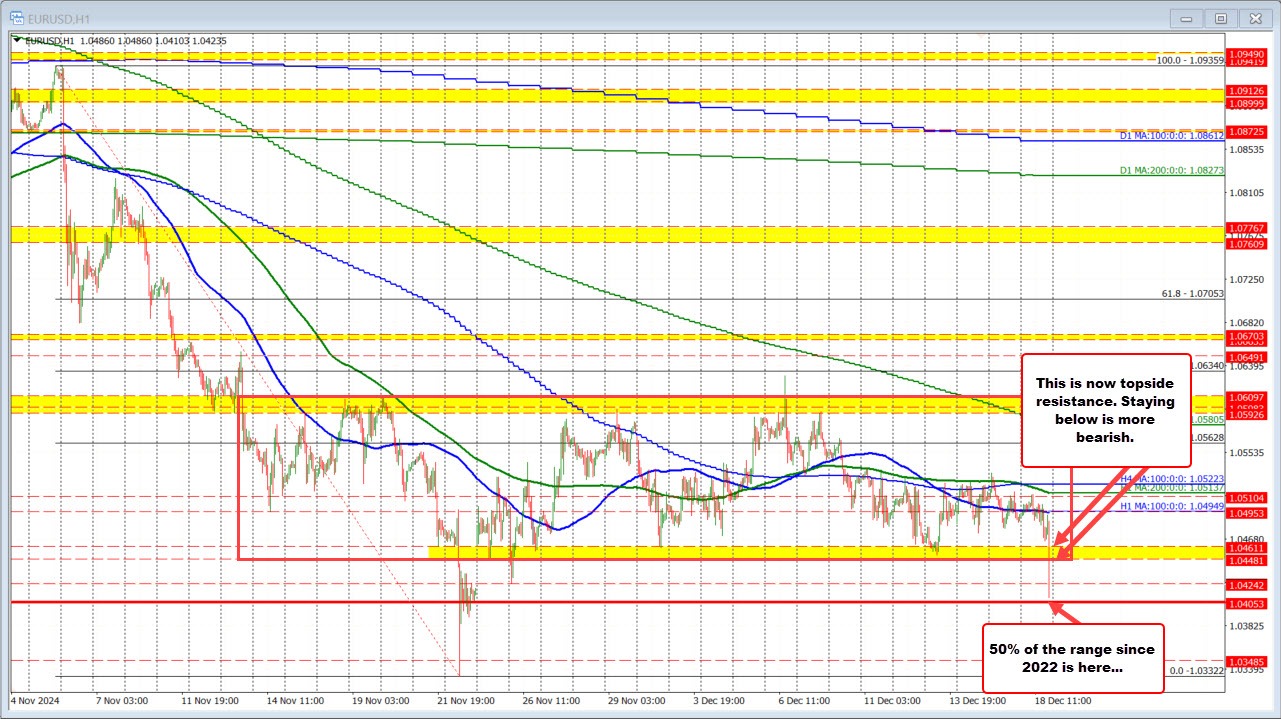Toggle the D1 MA:200 green line label

[1173, 169]
